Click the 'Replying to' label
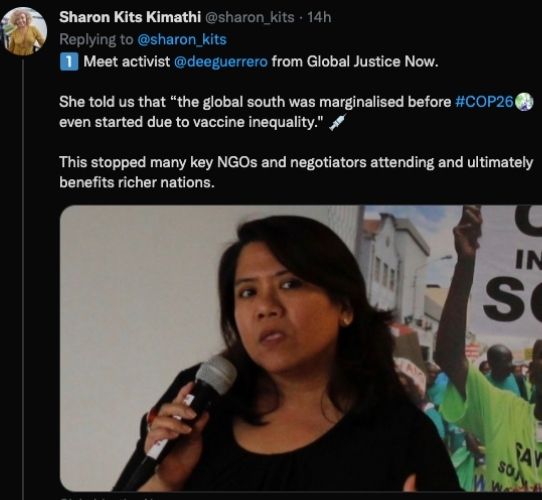Screen dimensions: 542x500 (x=96, y=39)
